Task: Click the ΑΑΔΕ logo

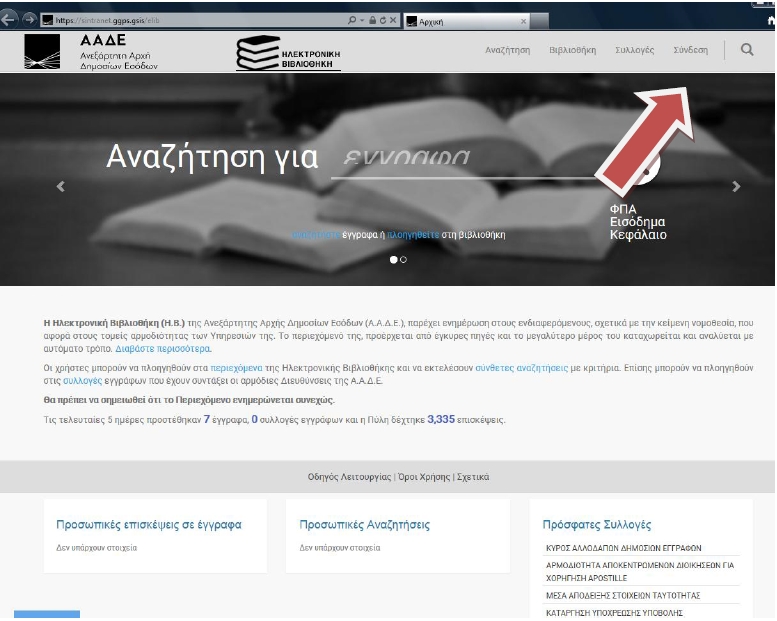Action: pyautogui.click(x=91, y=51)
